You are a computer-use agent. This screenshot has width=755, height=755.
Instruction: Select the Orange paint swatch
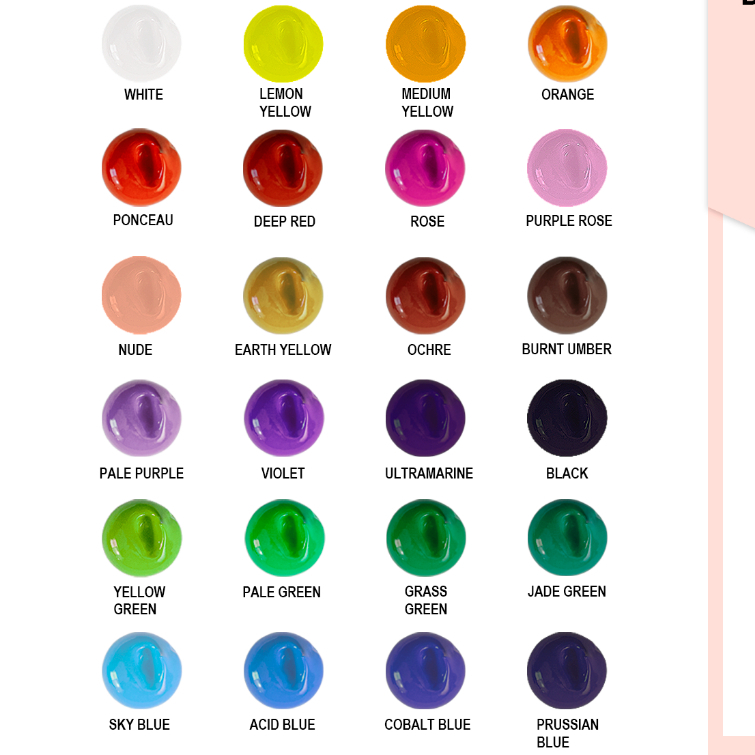(567, 43)
